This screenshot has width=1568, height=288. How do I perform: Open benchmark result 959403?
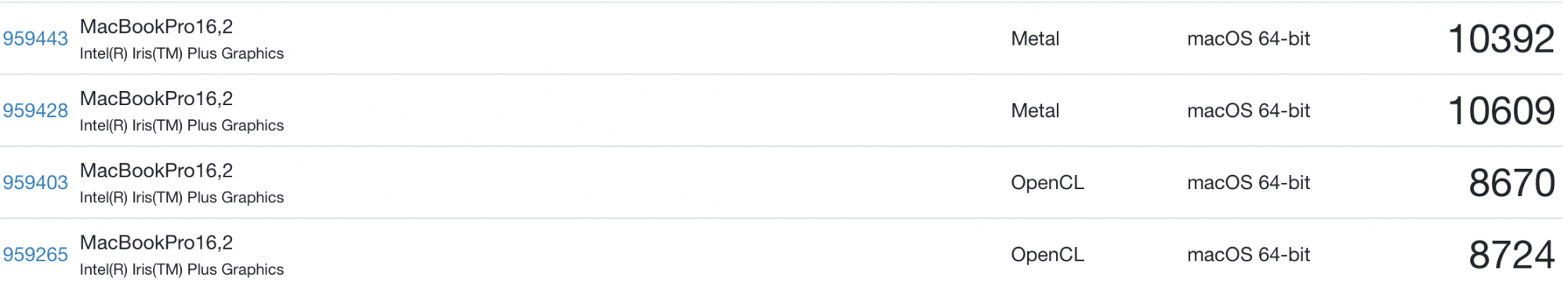pos(35,183)
